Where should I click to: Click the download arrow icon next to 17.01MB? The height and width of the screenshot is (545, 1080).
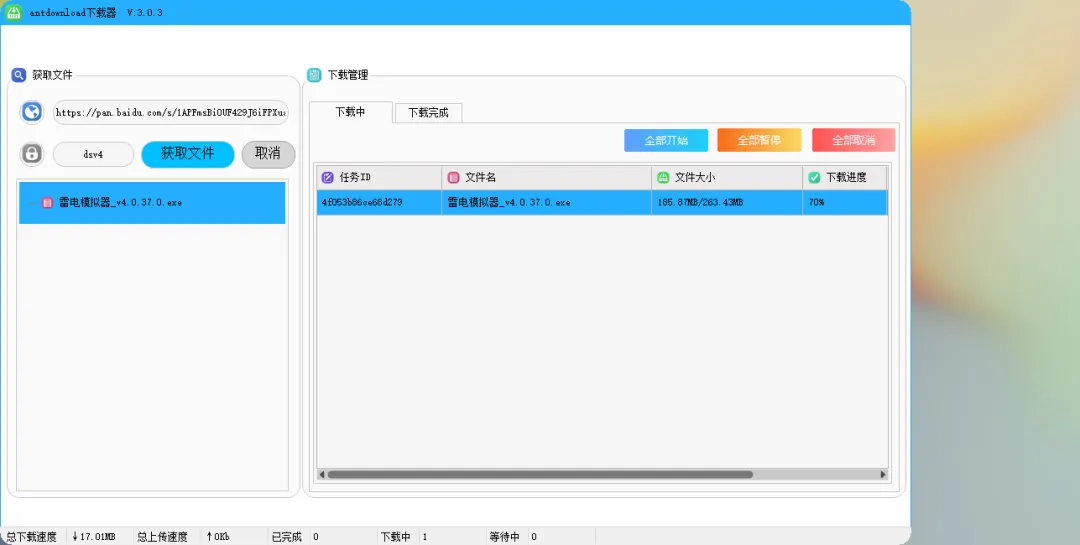[x=75, y=537]
